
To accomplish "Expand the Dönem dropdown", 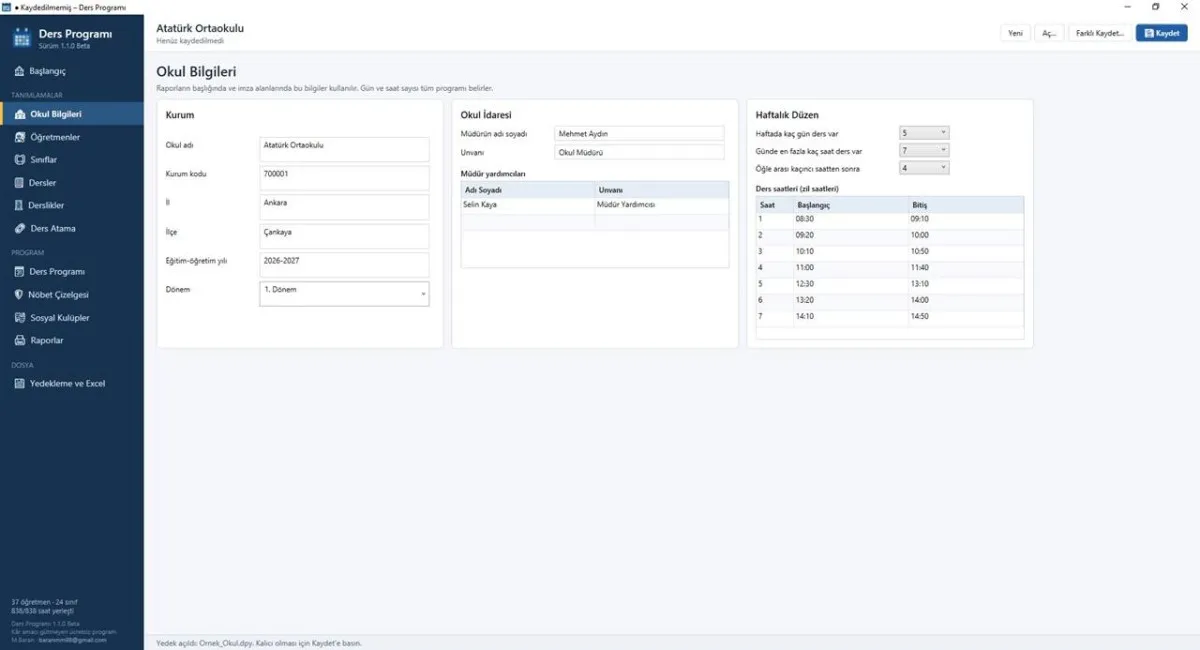I will point(344,294).
